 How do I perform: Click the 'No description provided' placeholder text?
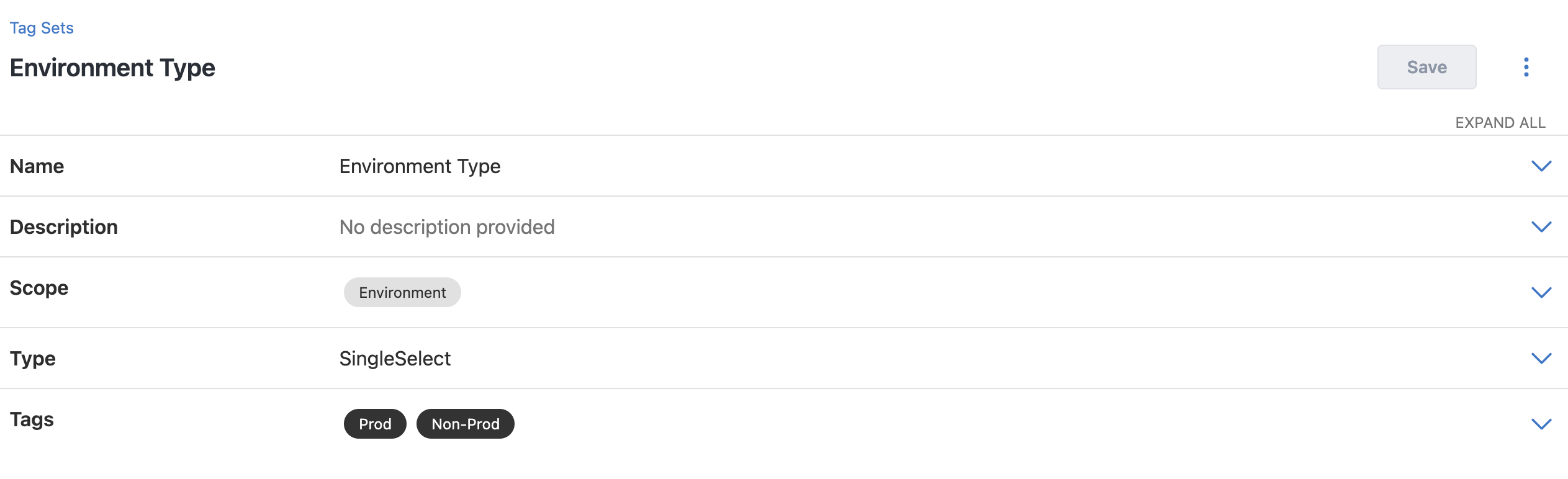447,227
